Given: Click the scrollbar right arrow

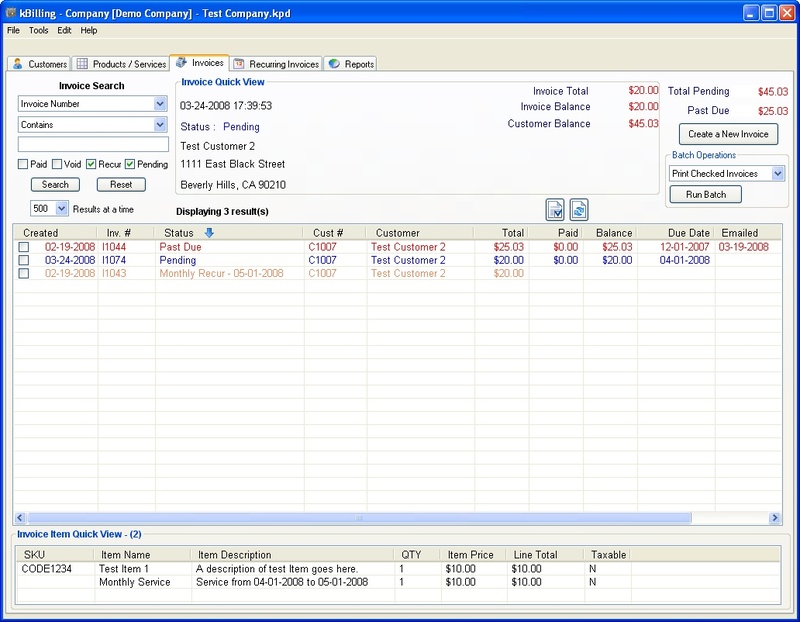Looking at the screenshot, I should (774, 518).
